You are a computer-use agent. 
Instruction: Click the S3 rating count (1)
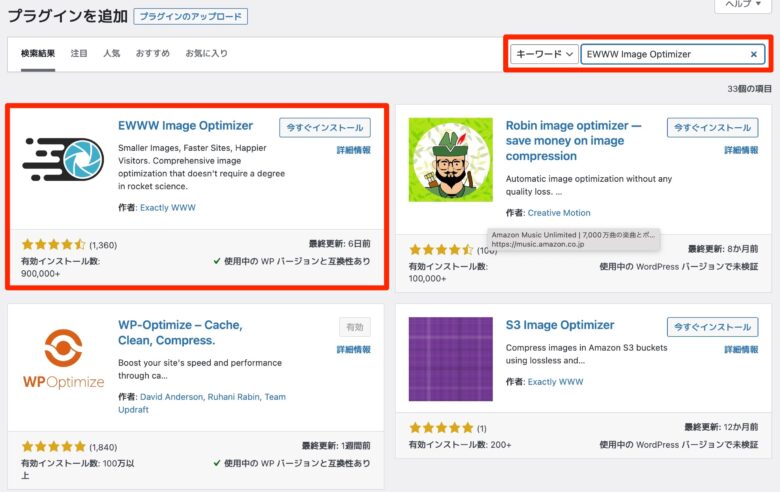click(482, 428)
